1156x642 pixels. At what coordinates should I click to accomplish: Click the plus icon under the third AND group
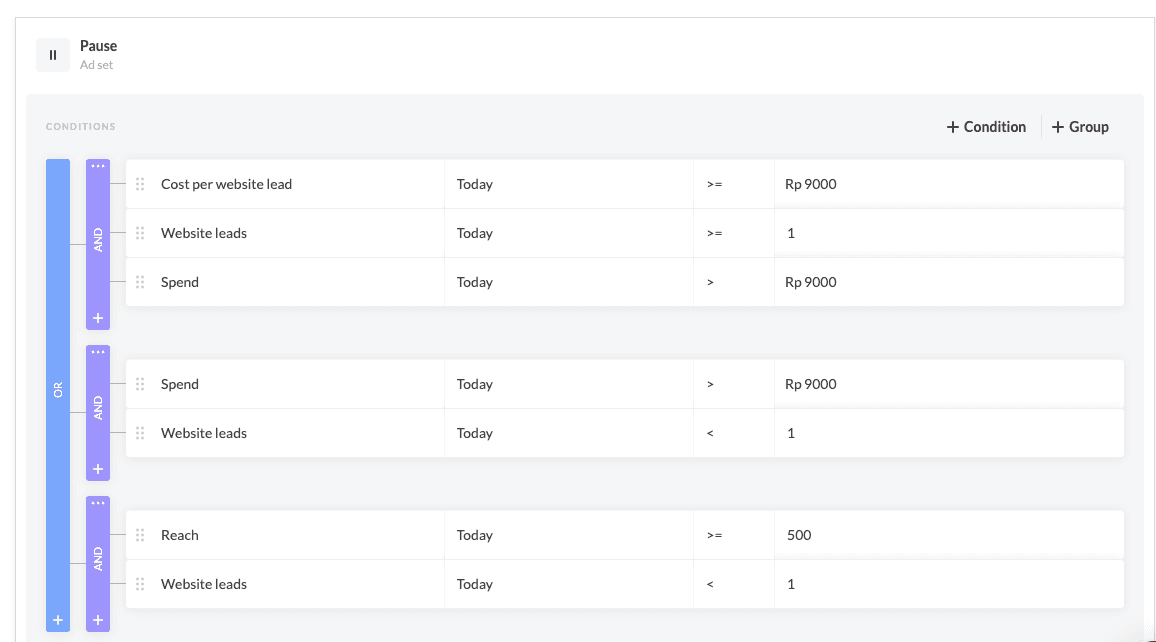(97, 619)
